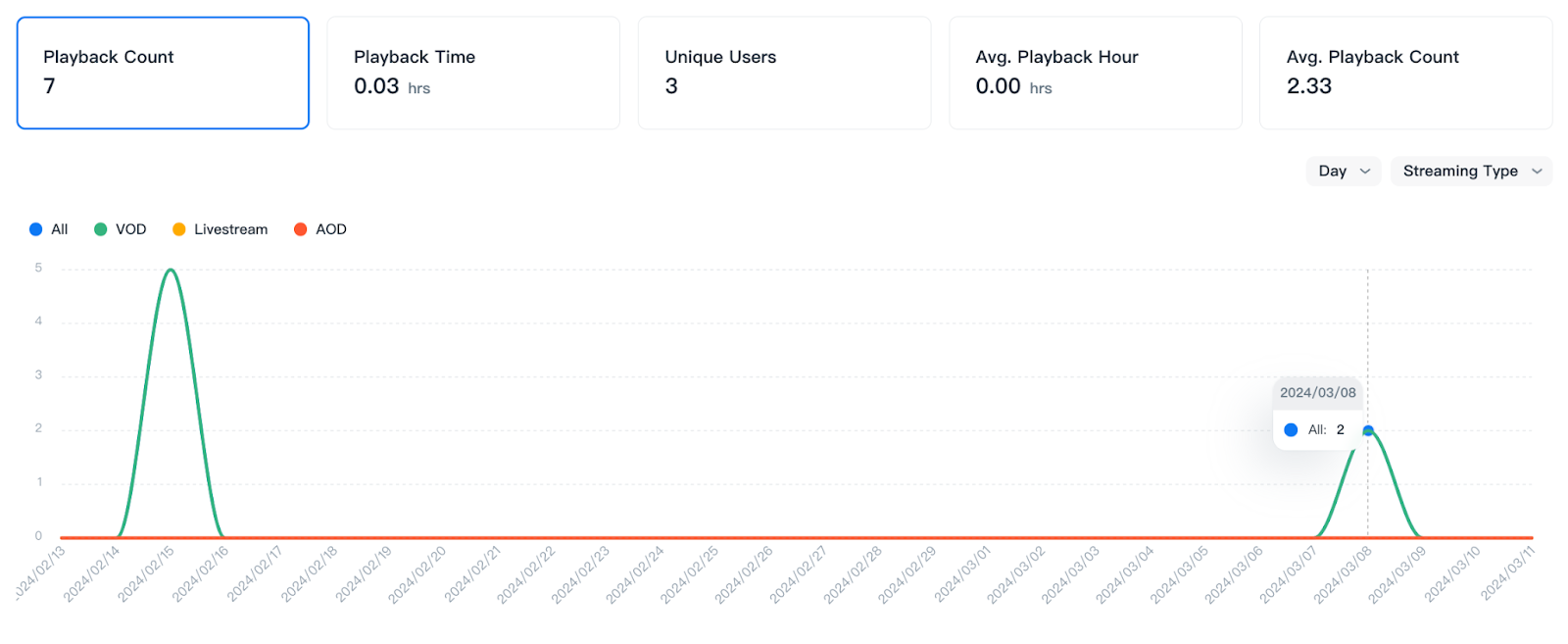This screenshot has width=1568, height=644.
Task: Click the Livestream legend label
Action: coord(230,229)
